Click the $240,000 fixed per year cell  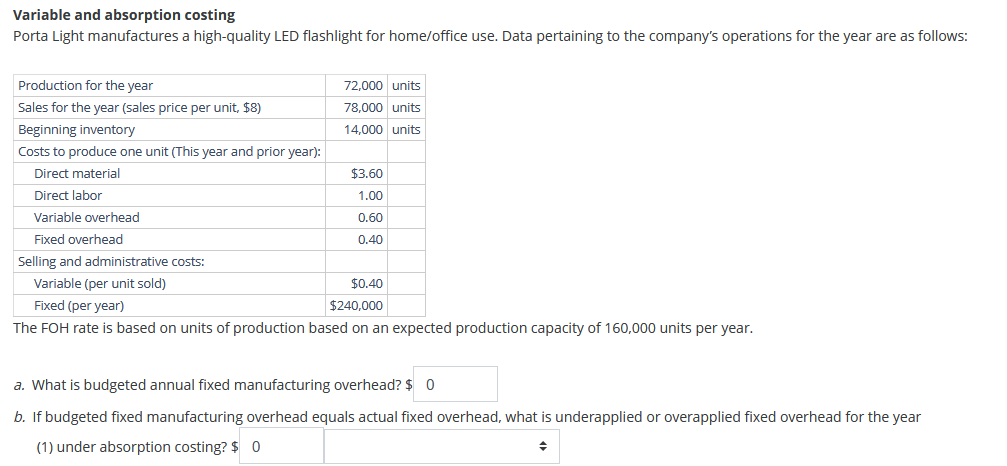point(356,306)
